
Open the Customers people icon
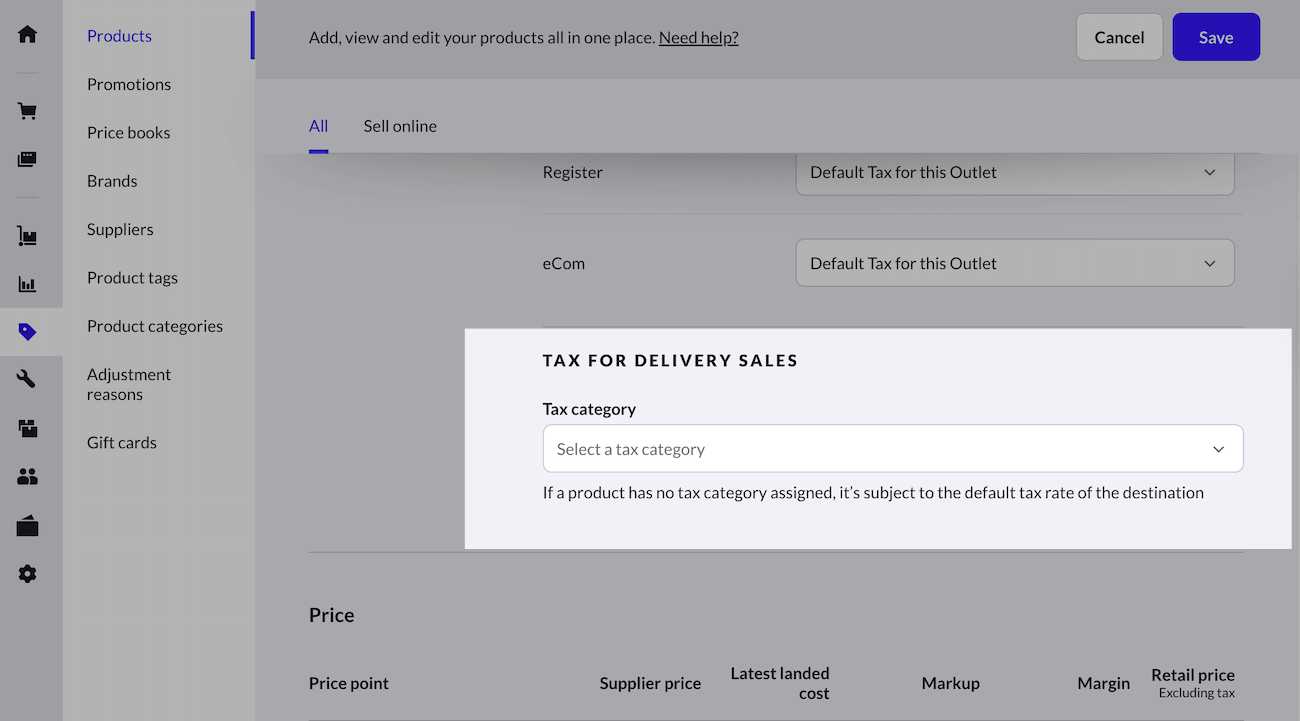27,477
